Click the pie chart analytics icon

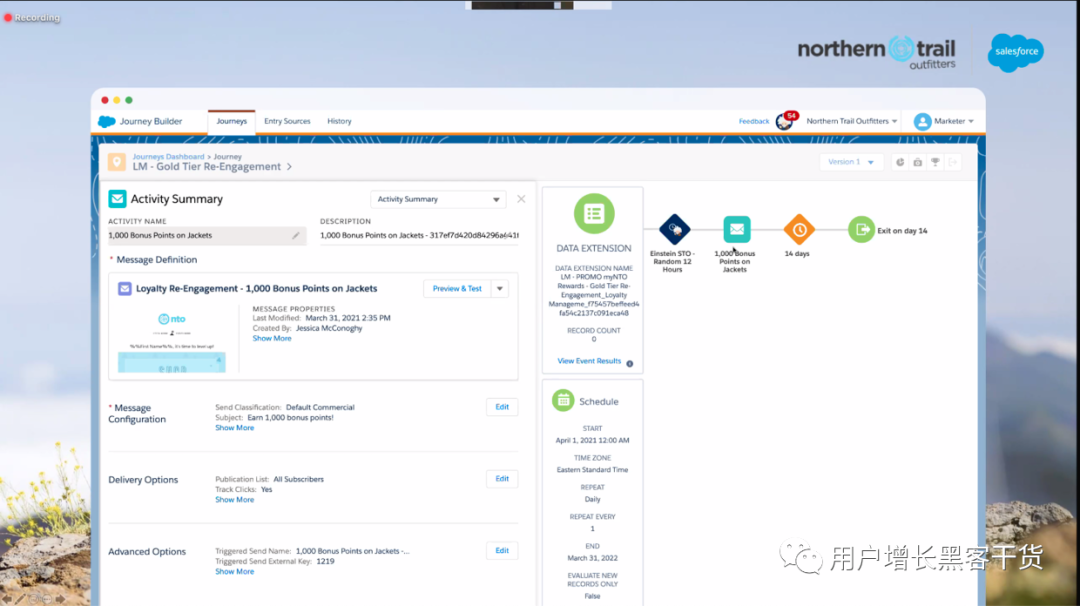900,163
